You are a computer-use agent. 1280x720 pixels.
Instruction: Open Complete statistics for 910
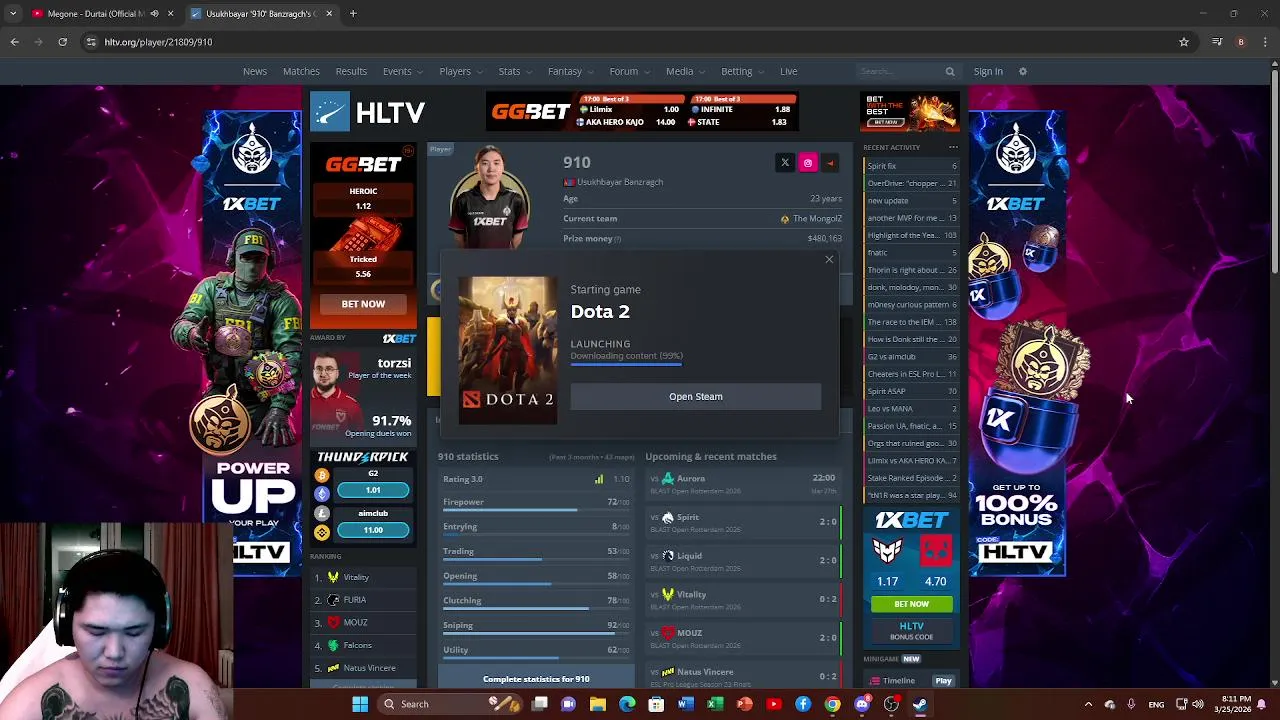(x=536, y=679)
